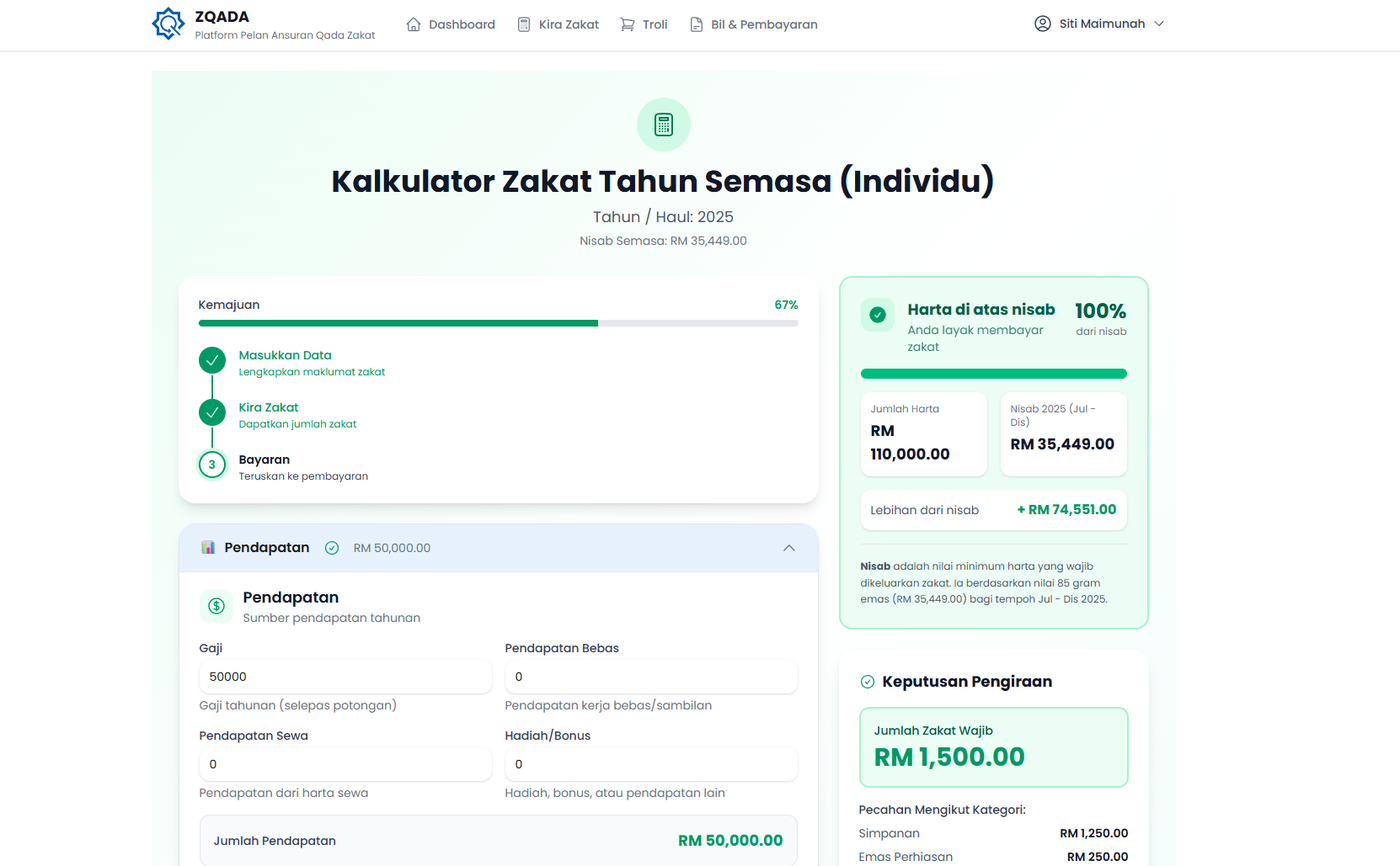Click the Kemajuan 67% progress bar

498,323
